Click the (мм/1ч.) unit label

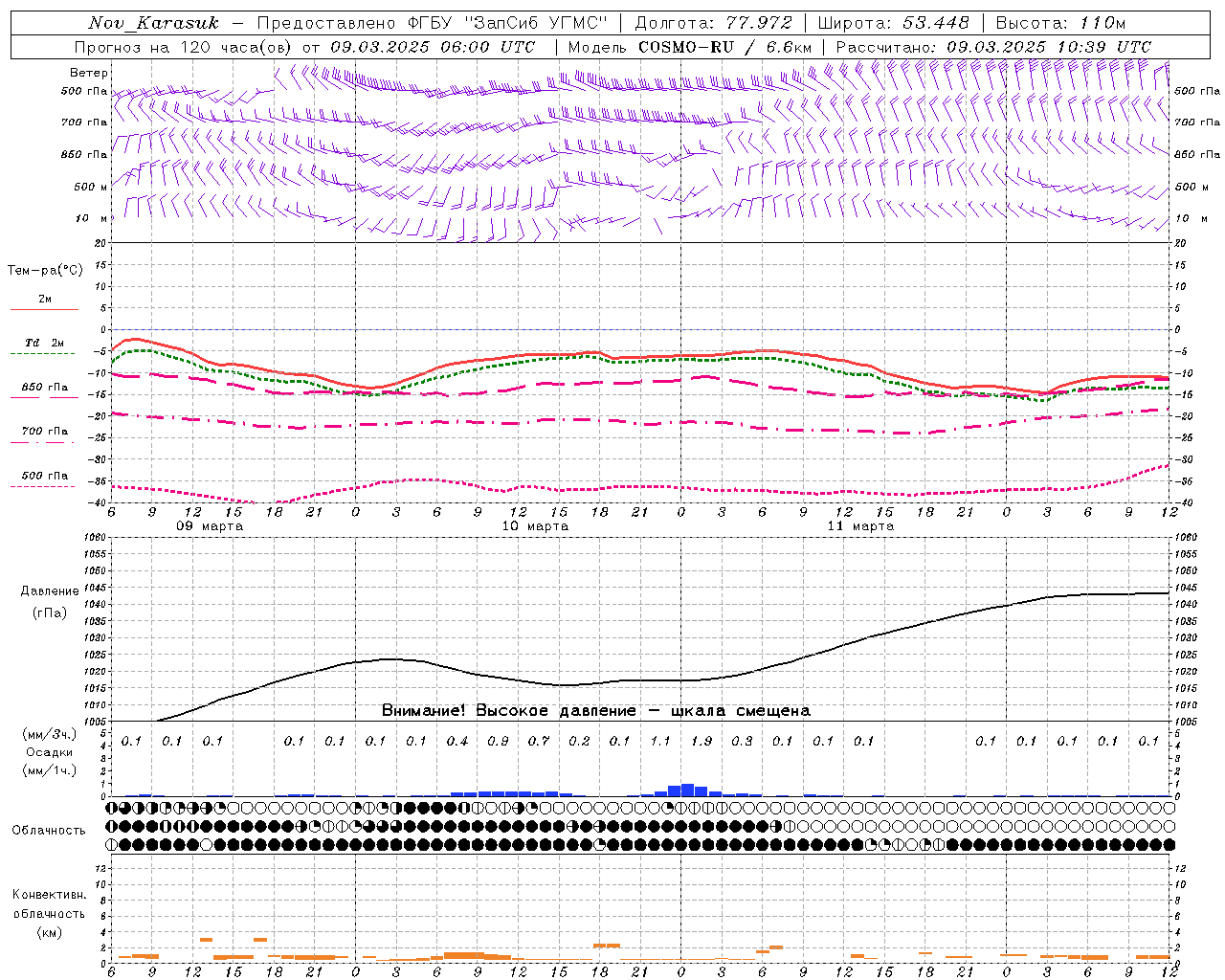click(50, 770)
